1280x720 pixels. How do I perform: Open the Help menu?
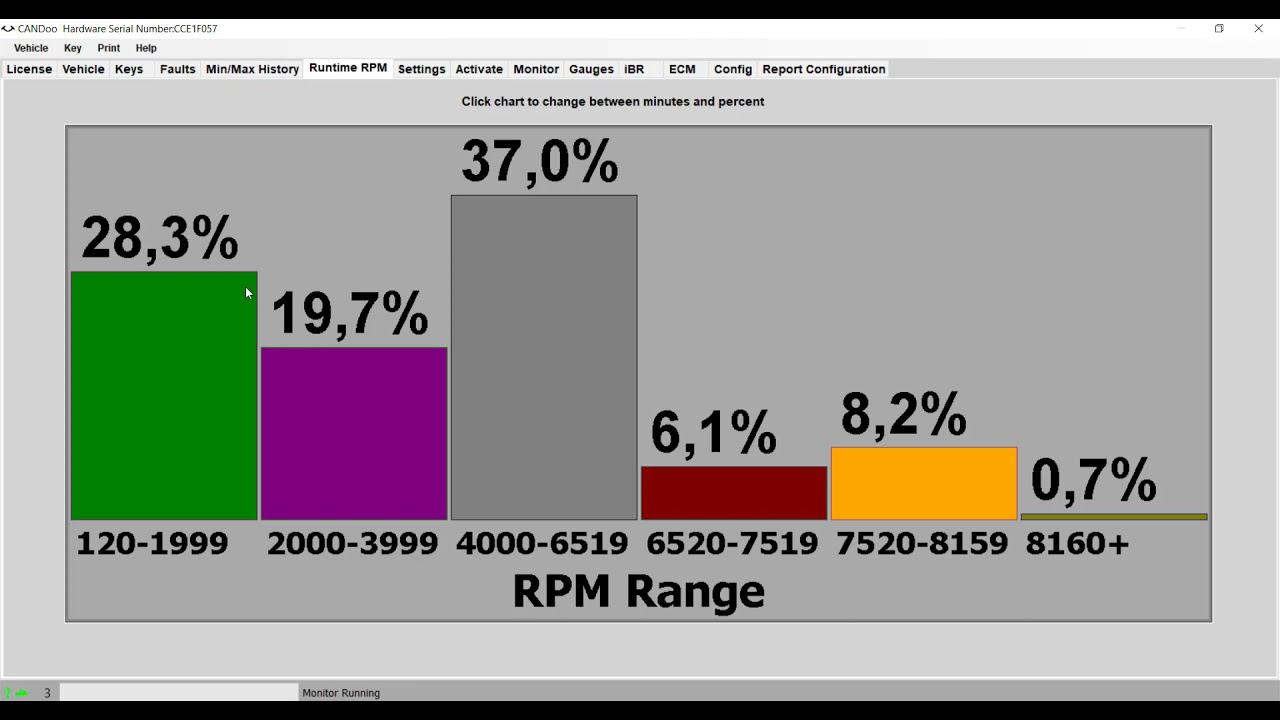click(x=146, y=48)
